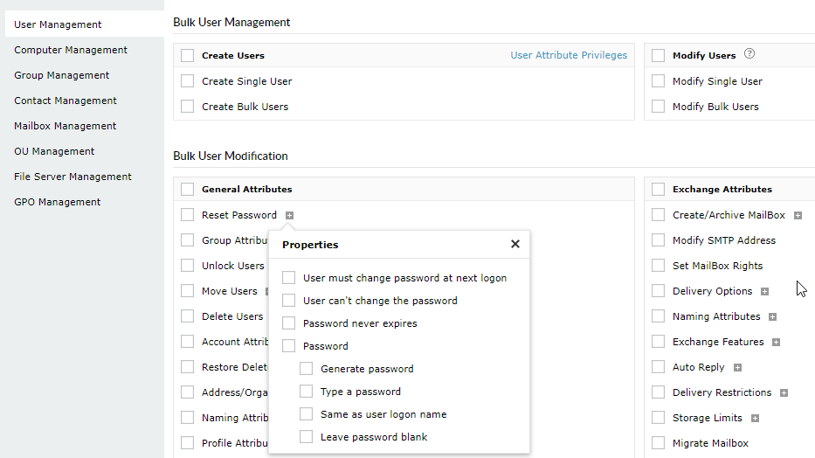Screen dimensions: 815x458
Task: Select the Migrate Mailbox checkbox
Action: [x=658, y=443]
